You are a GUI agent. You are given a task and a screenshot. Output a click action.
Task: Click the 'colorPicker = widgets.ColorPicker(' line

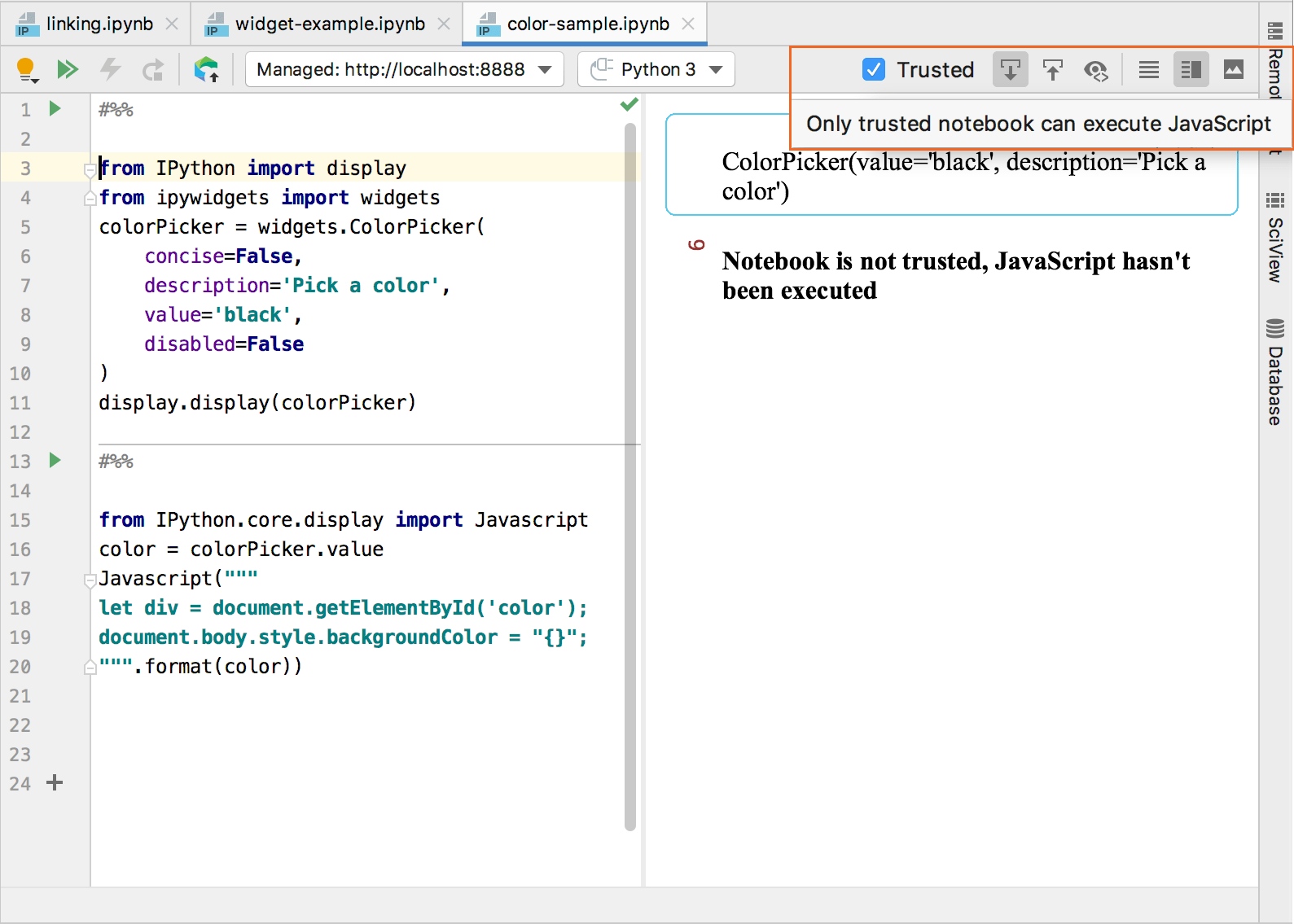point(292,226)
